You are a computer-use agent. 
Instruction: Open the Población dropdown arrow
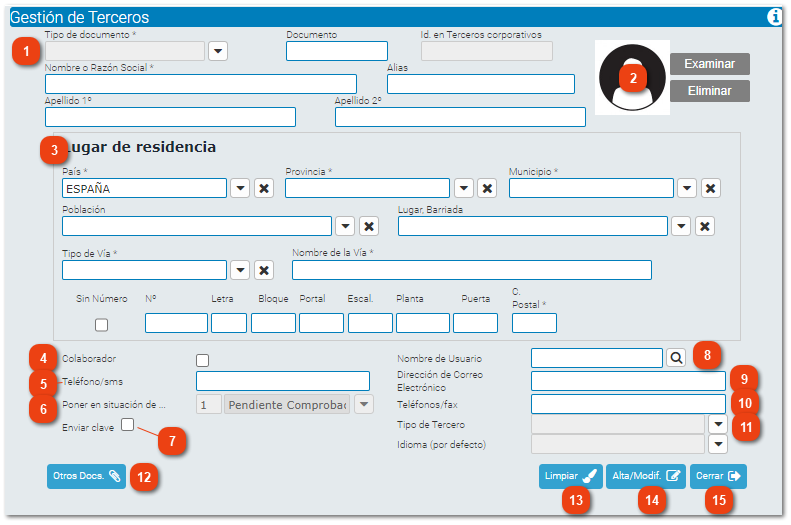(345, 226)
